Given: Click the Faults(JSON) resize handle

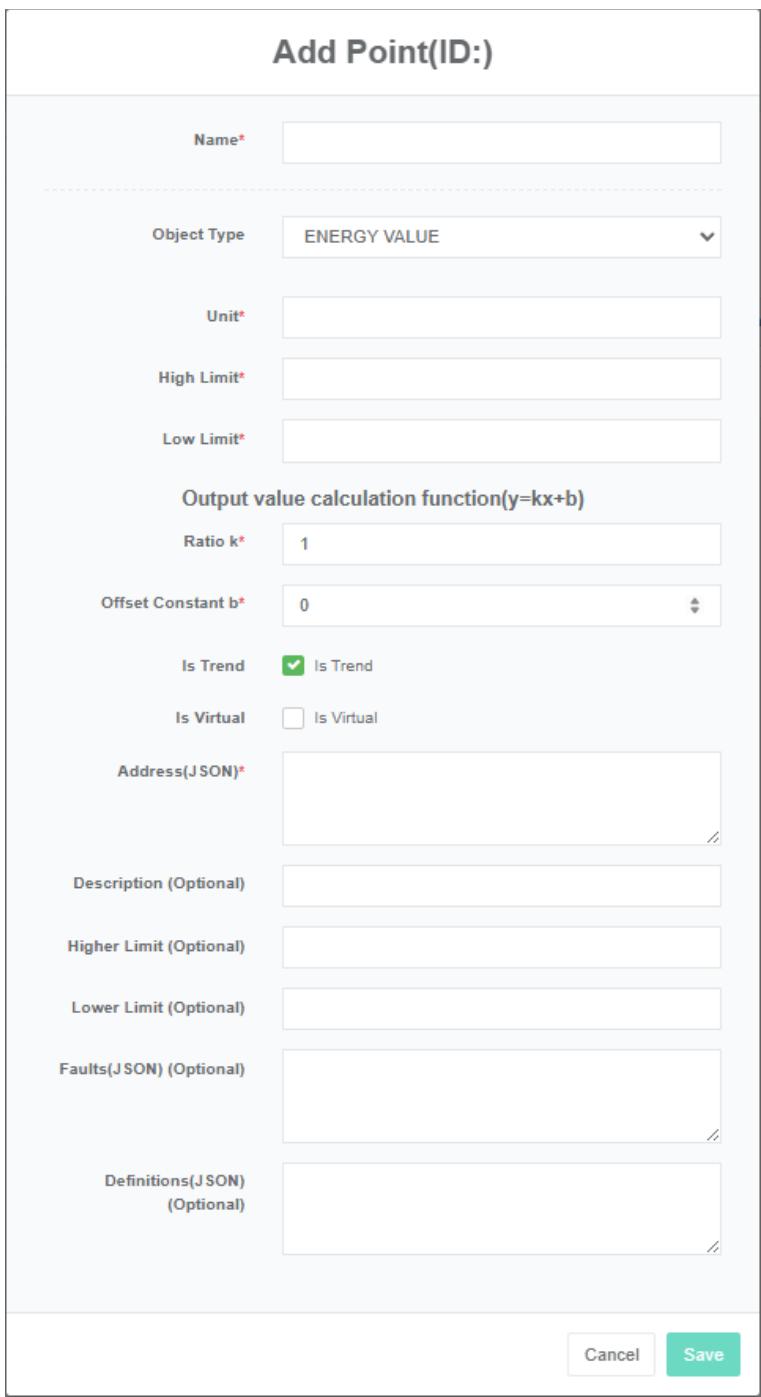Looking at the screenshot, I should (712, 1134).
